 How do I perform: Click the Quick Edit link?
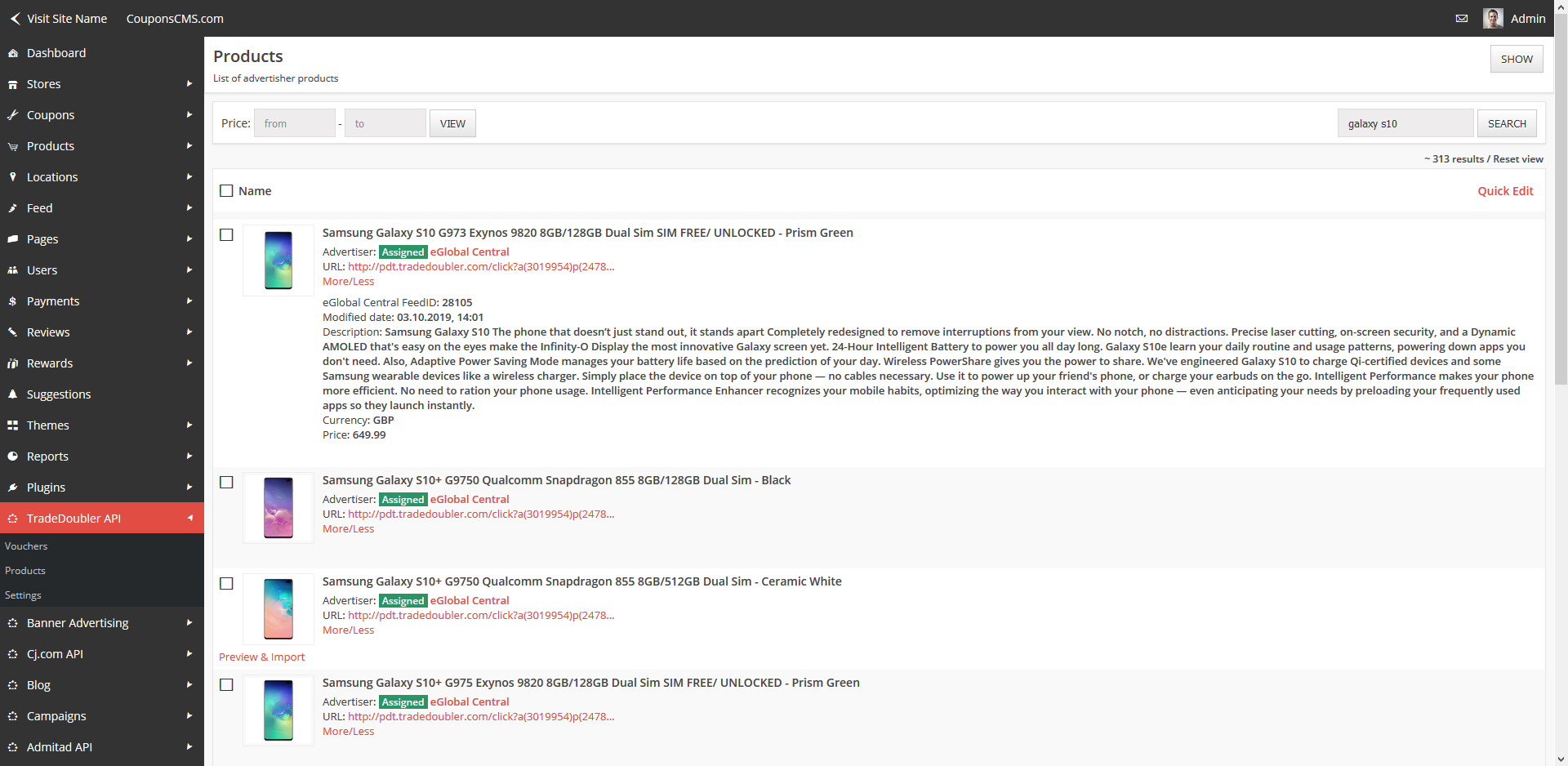[1505, 191]
